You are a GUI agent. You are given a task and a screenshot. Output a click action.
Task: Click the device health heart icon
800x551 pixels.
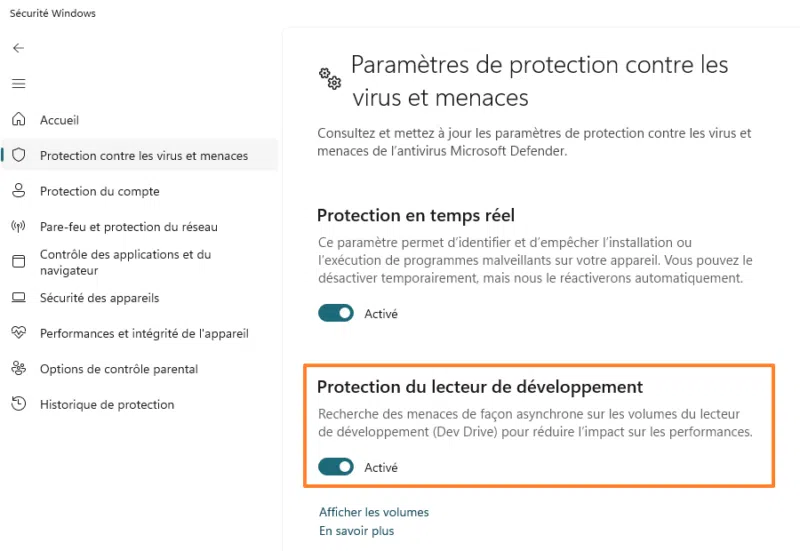tap(18, 333)
